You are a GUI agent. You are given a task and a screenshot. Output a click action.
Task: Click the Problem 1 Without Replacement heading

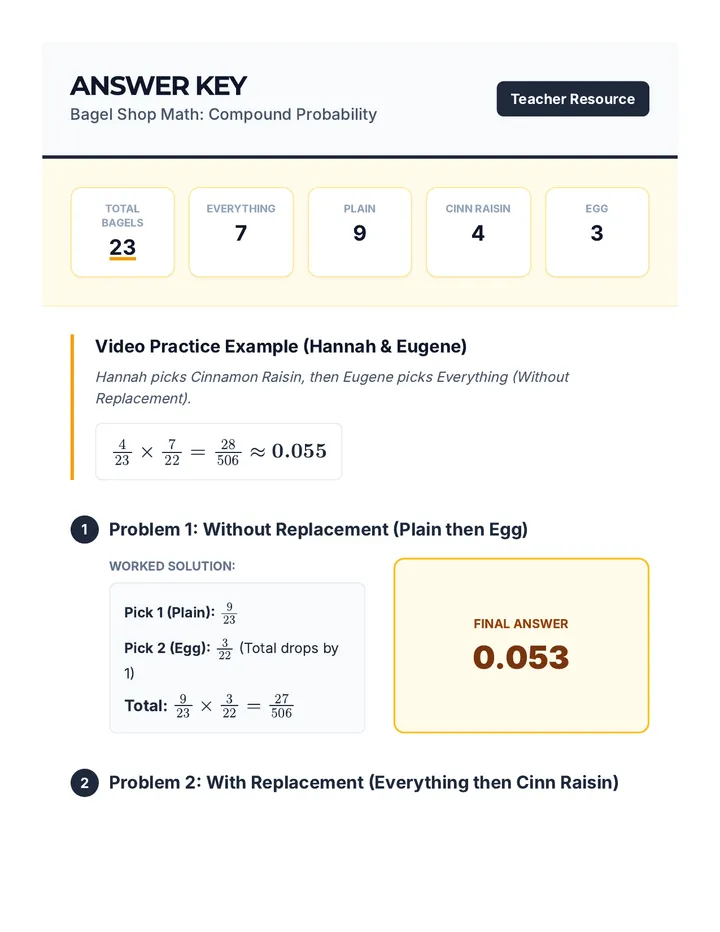[318, 529]
